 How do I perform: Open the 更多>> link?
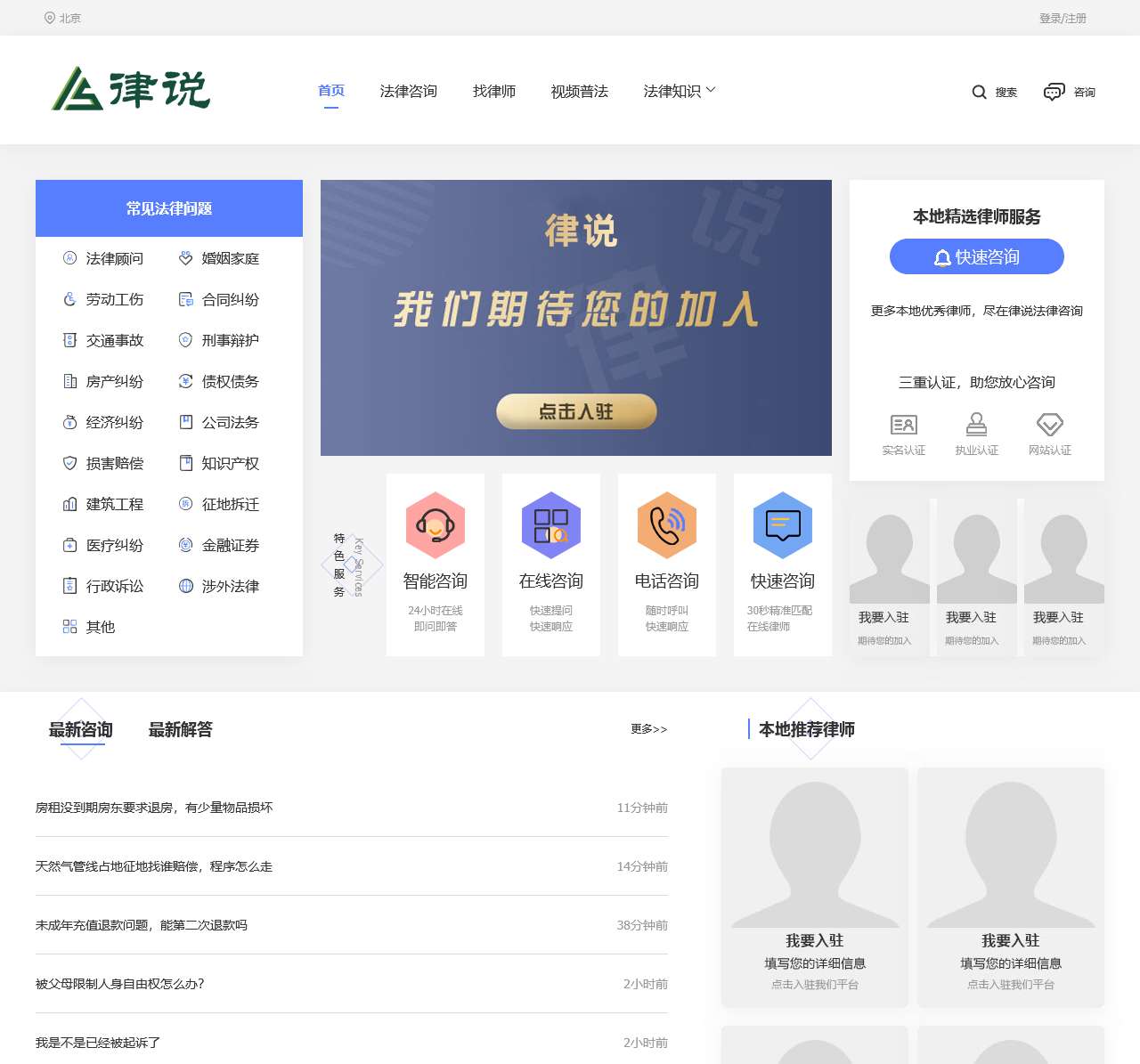point(649,729)
